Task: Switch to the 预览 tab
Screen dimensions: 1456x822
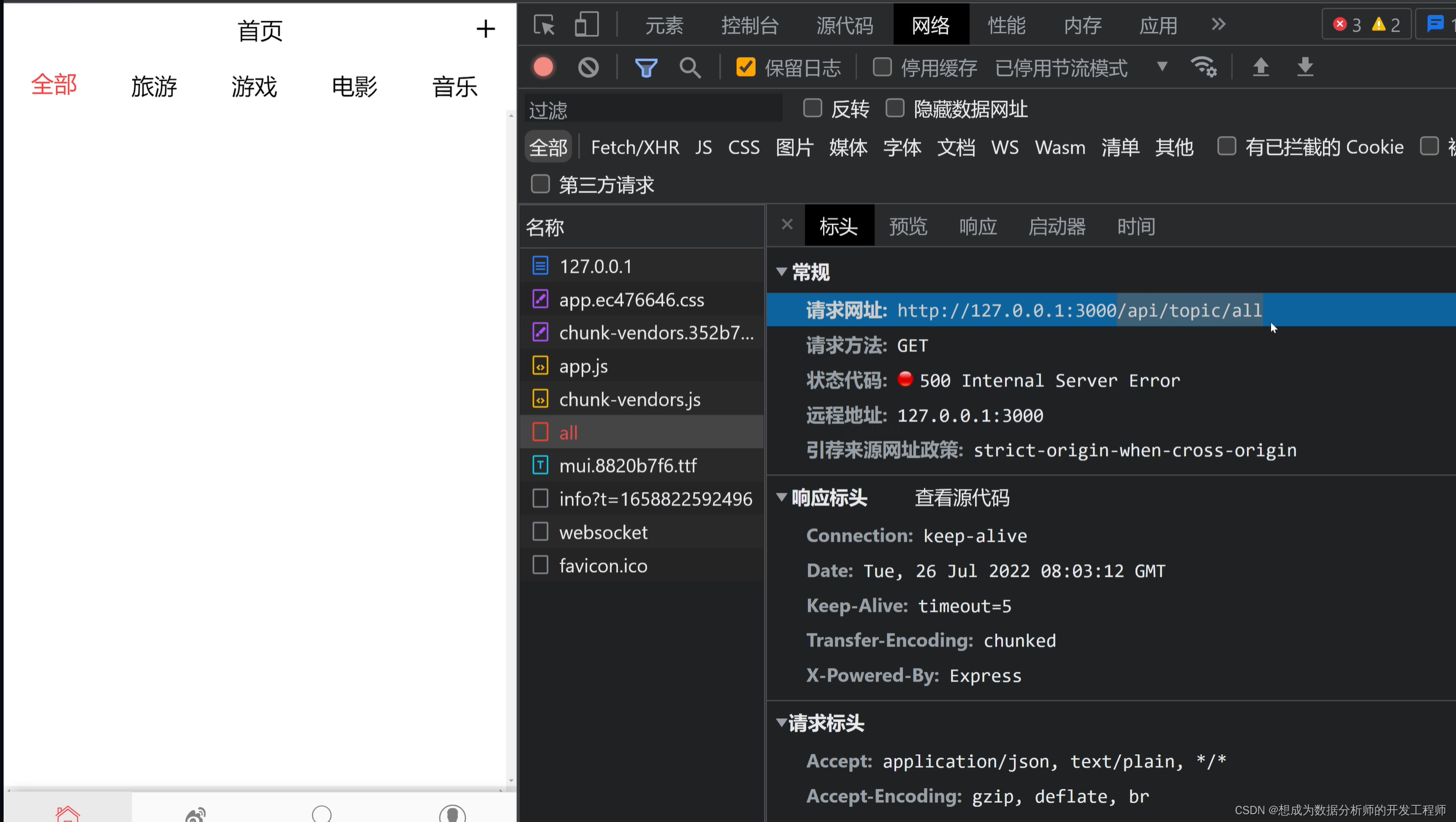Action: (908, 226)
